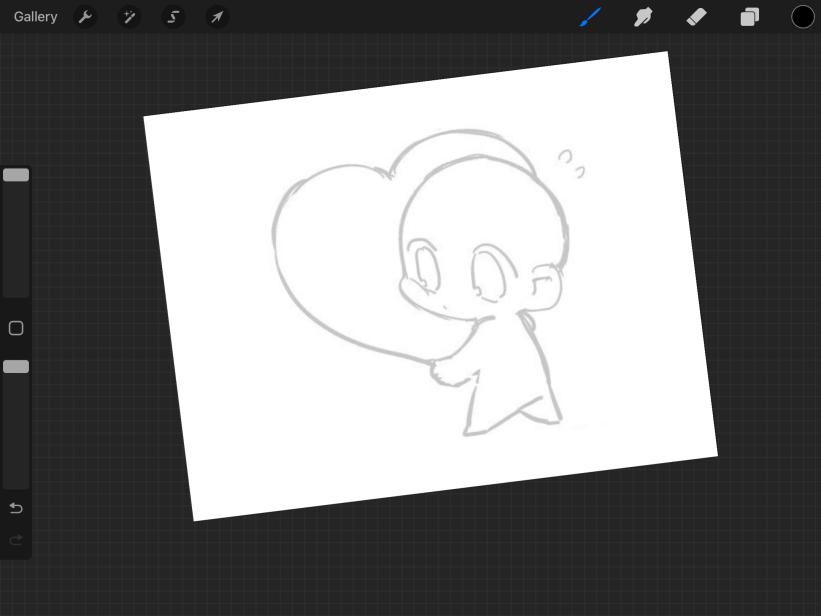Viewport: 821px width, 616px height.
Task: Click the brush size slider handle
Action: (x=16, y=175)
